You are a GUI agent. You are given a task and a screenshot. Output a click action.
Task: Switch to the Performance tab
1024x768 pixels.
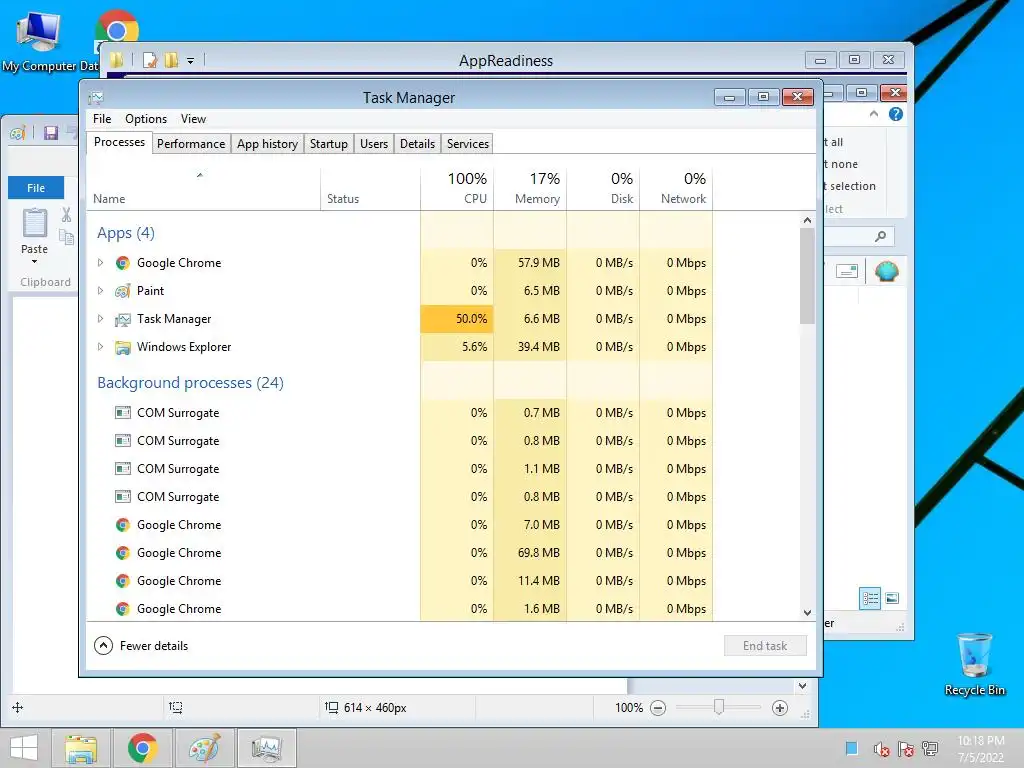point(191,144)
